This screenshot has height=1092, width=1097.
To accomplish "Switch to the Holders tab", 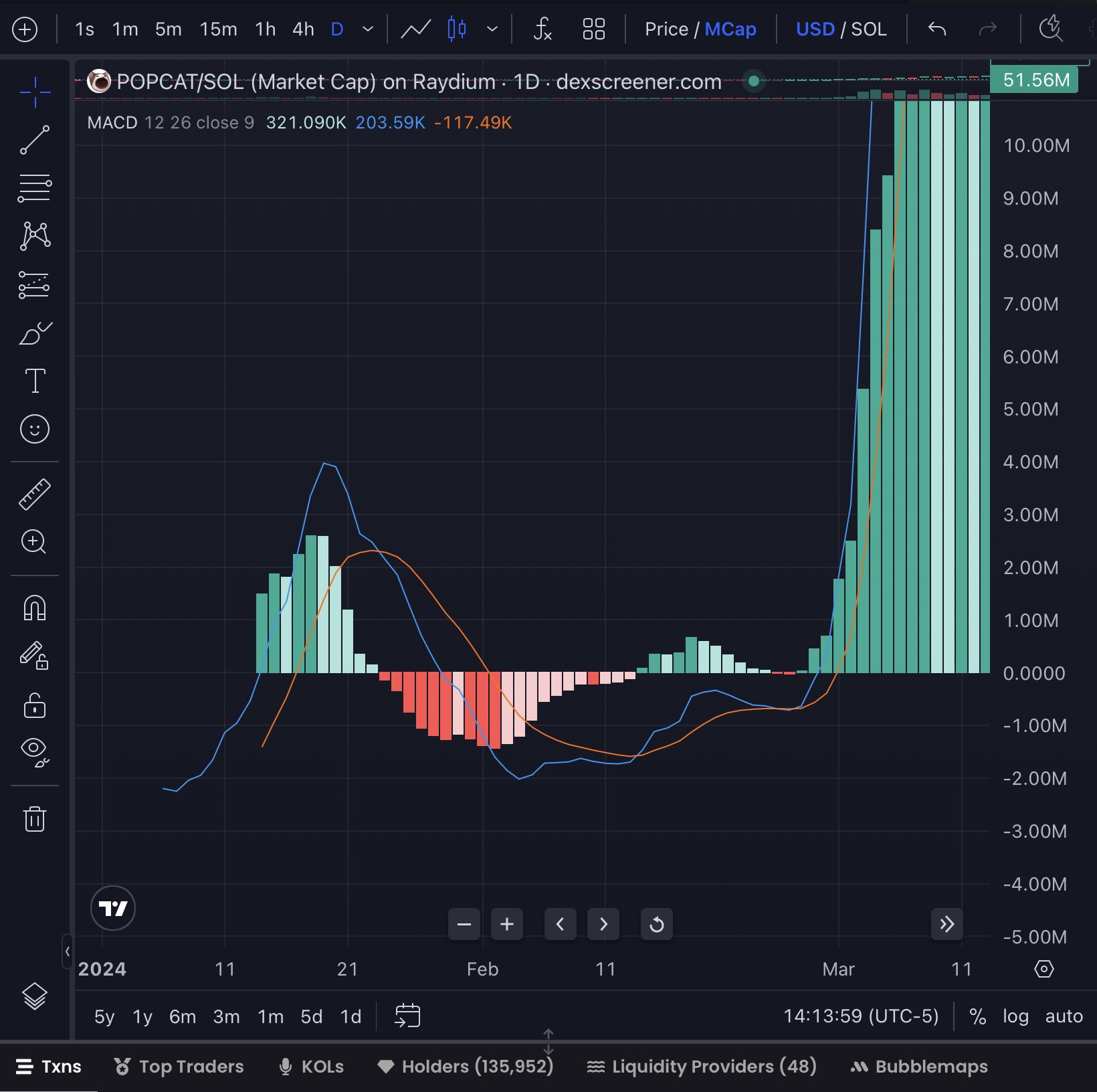I will [x=466, y=1067].
